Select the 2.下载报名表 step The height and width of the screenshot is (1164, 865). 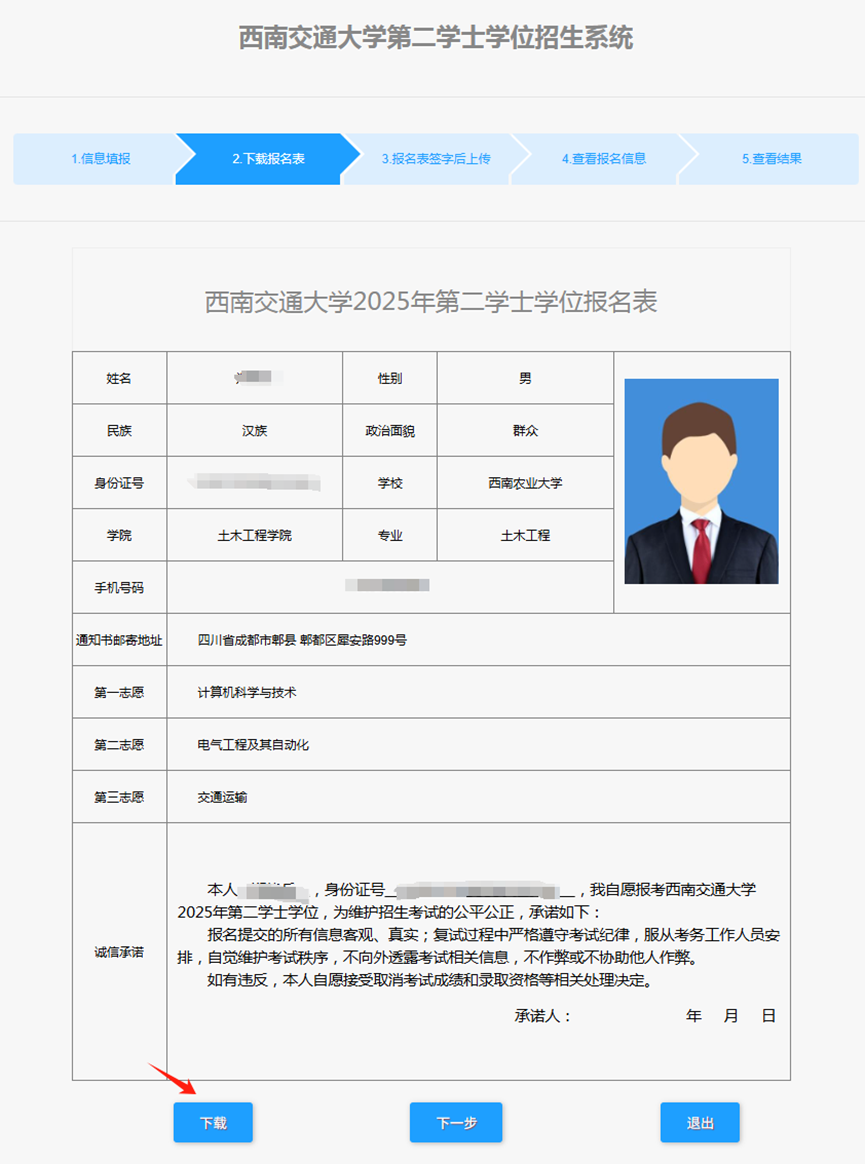[x=268, y=159]
